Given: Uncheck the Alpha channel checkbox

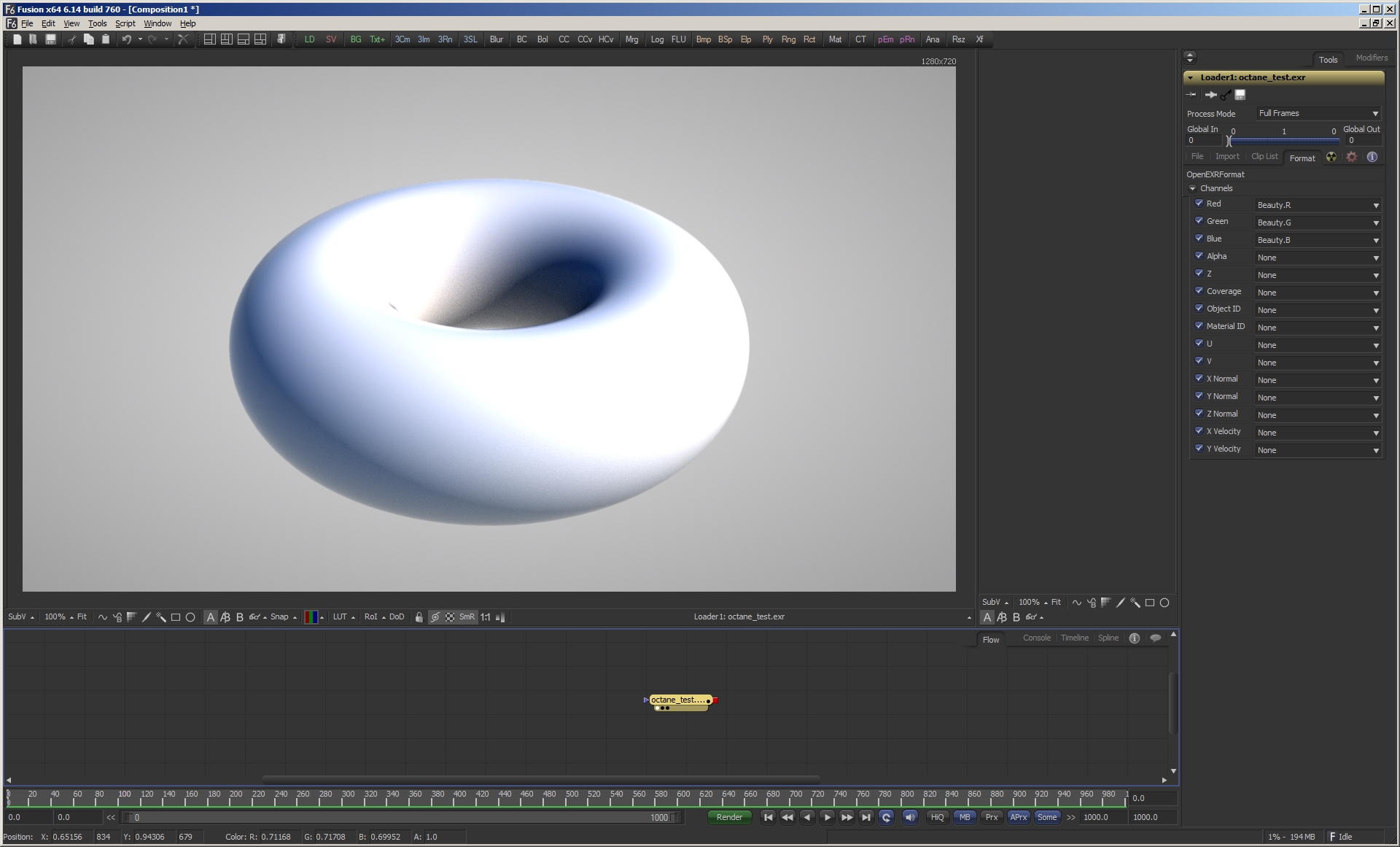Looking at the screenshot, I should point(1199,256).
